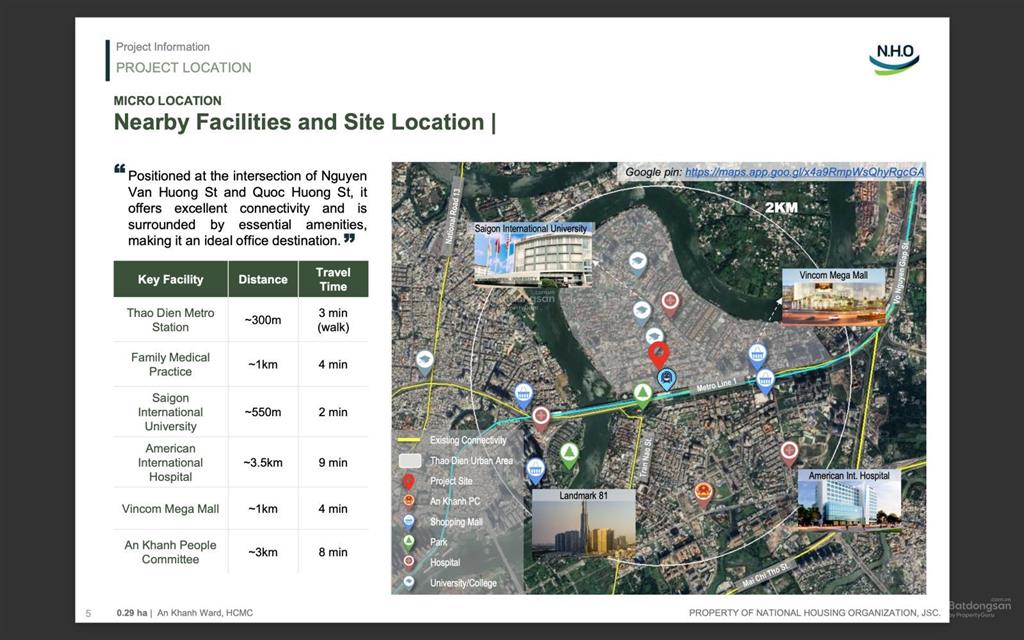This screenshot has height=640, width=1024.
Task: Click opening quotation mark icon before the description
Action: pos(120,169)
